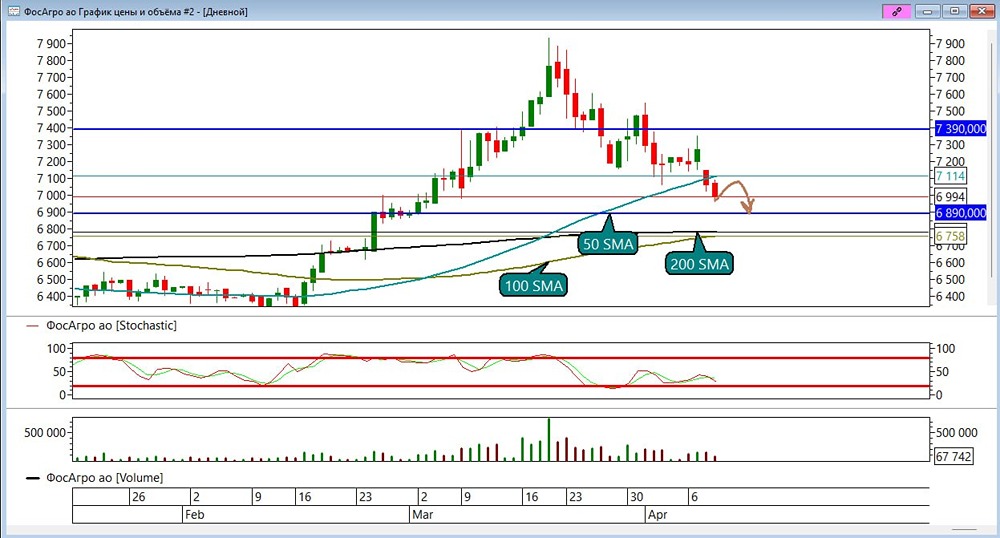Click the tallest green volume bar
Image resolution: width=1000 pixels, height=538 pixels.
(x=548, y=440)
